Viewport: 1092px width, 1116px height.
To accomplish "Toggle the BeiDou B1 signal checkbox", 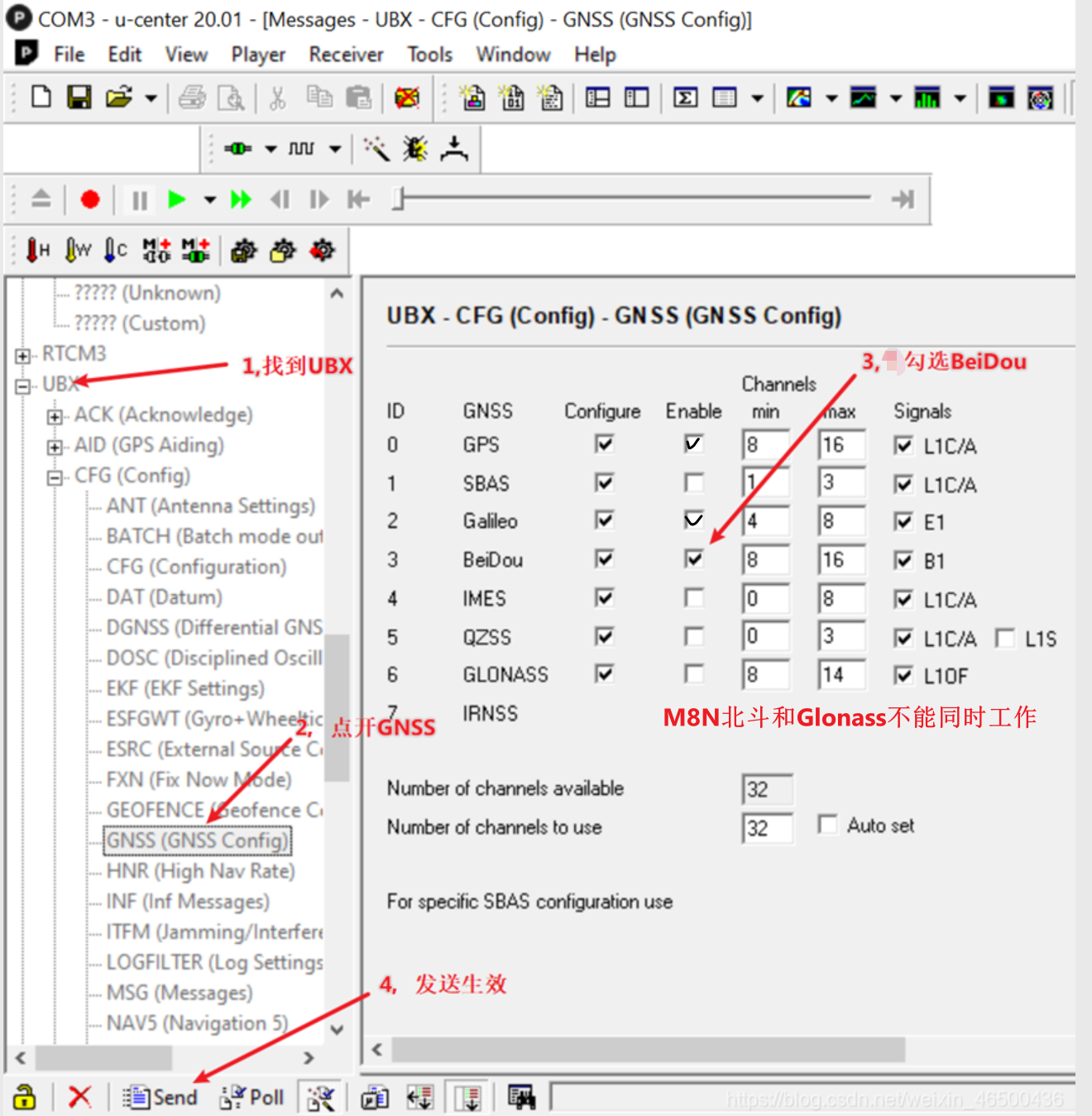I will click(x=903, y=561).
